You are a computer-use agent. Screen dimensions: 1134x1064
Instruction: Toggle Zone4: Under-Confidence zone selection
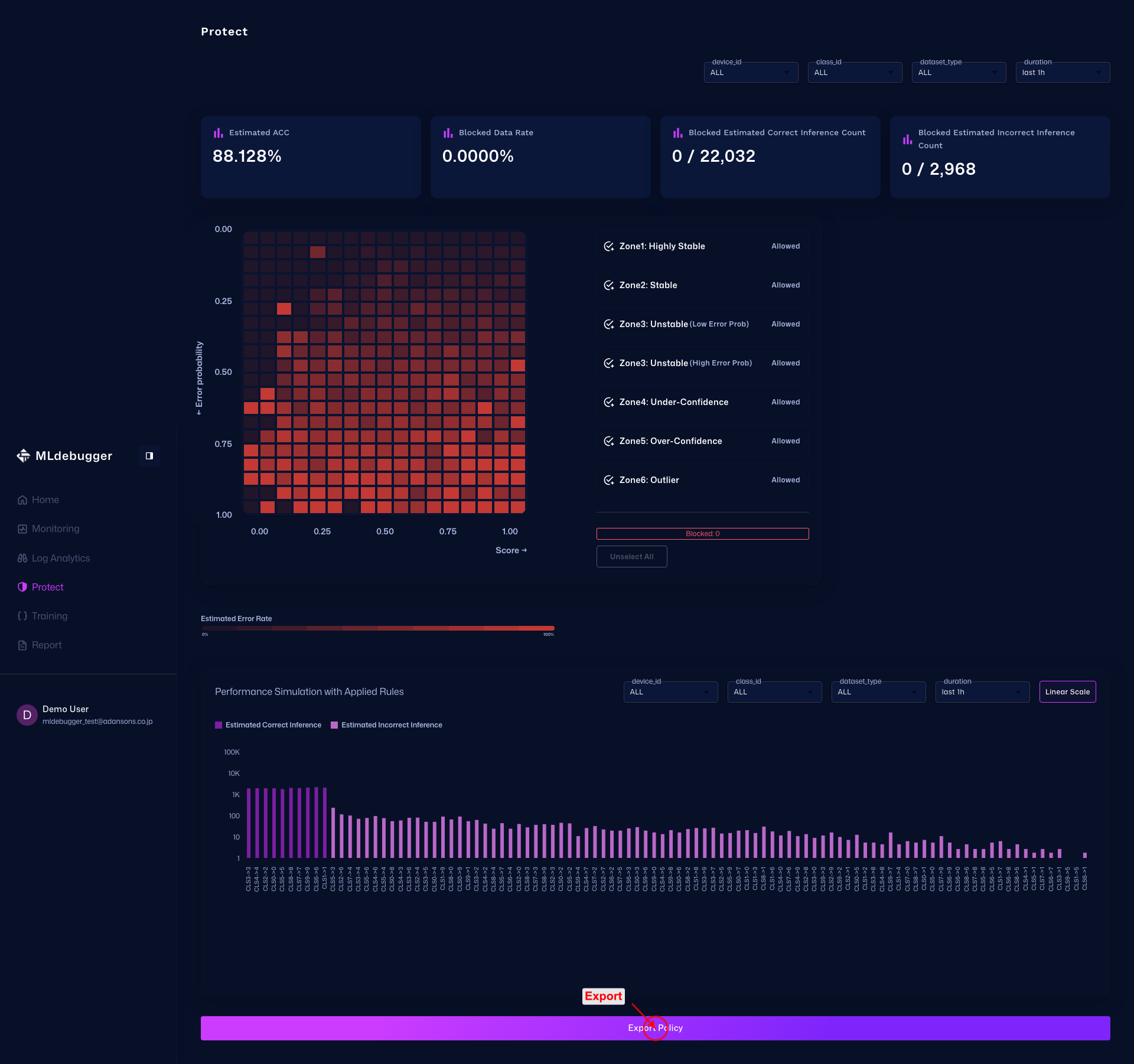(x=609, y=402)
